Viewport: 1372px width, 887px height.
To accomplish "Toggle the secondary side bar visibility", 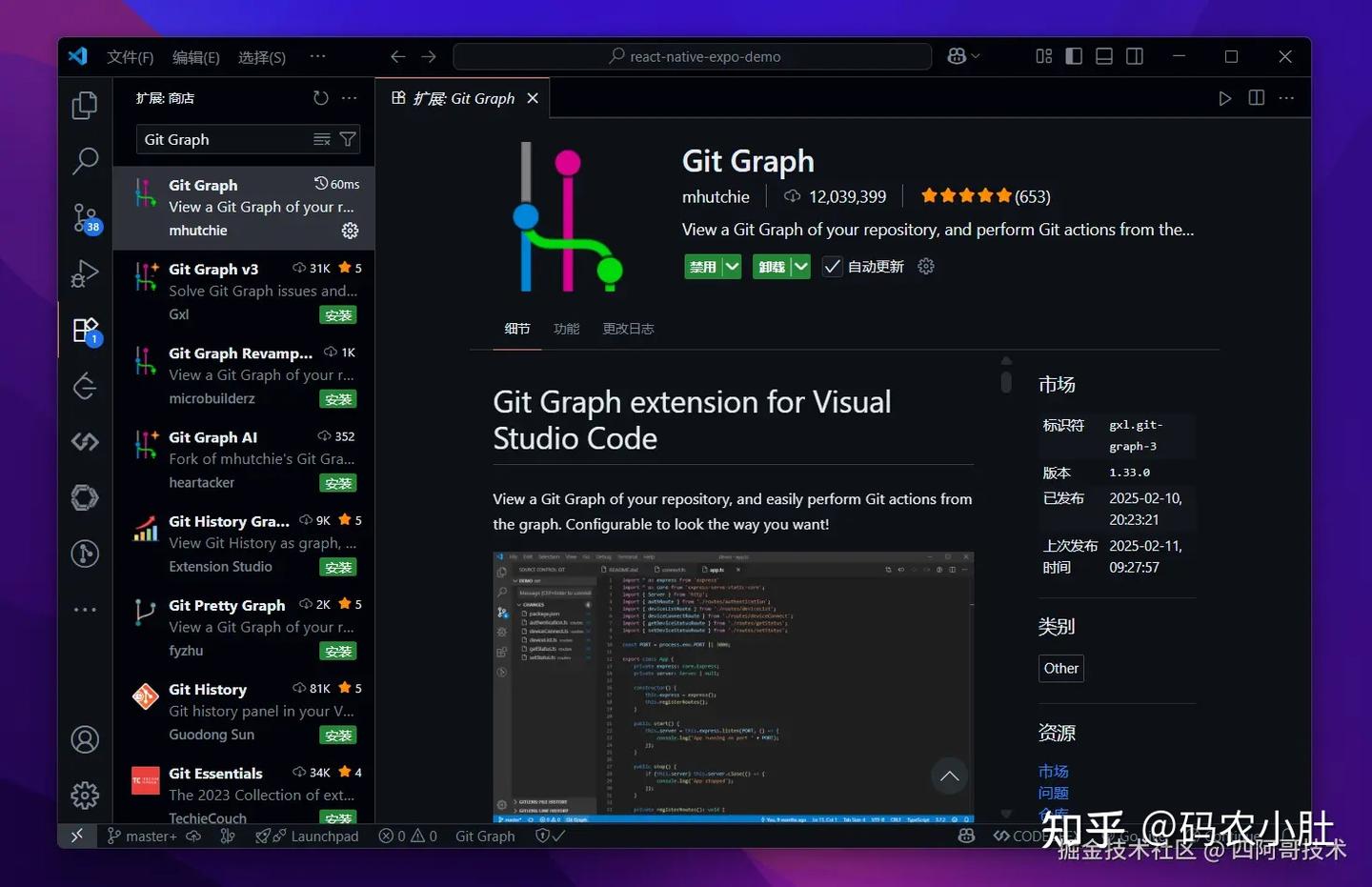I will (x=1135, y=57).
